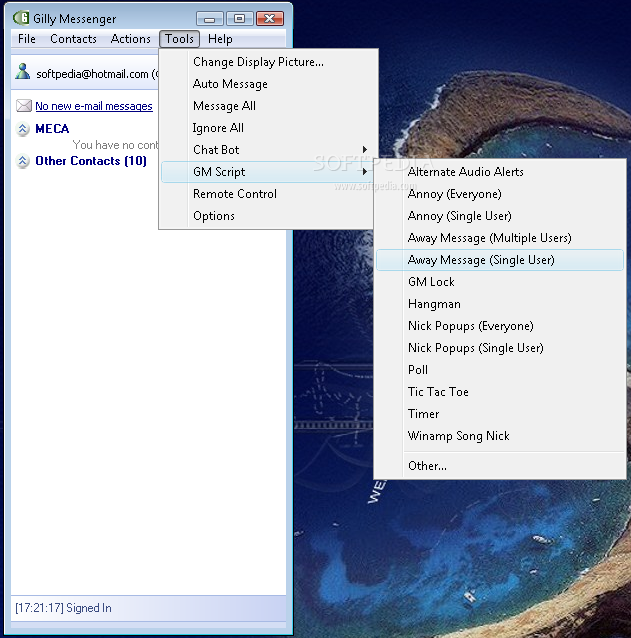631x638 pixels.
Task: Start the Tic Tac Toe script
Action: (x=500, y=391)
